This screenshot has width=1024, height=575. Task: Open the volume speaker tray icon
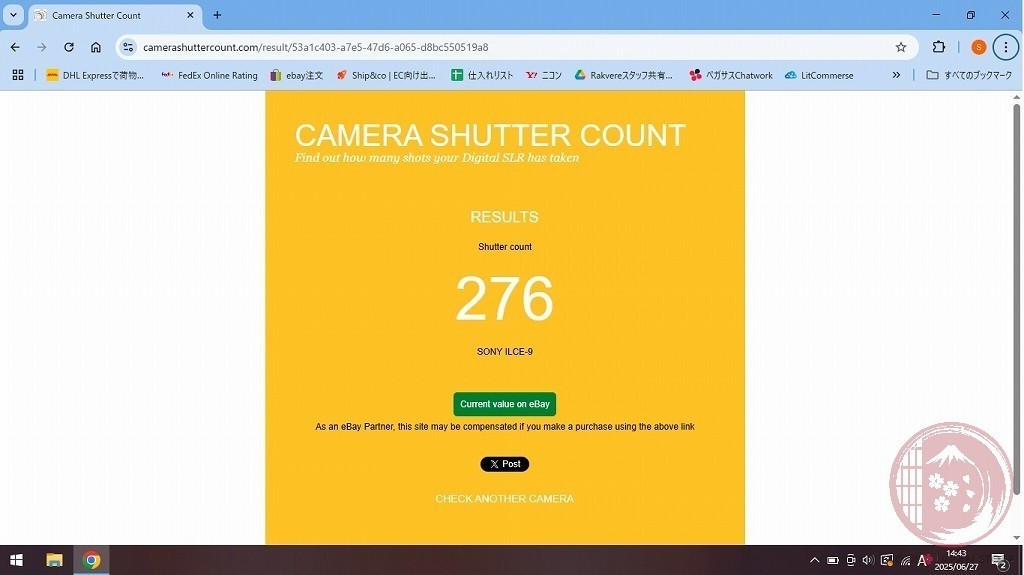[868, 560]
